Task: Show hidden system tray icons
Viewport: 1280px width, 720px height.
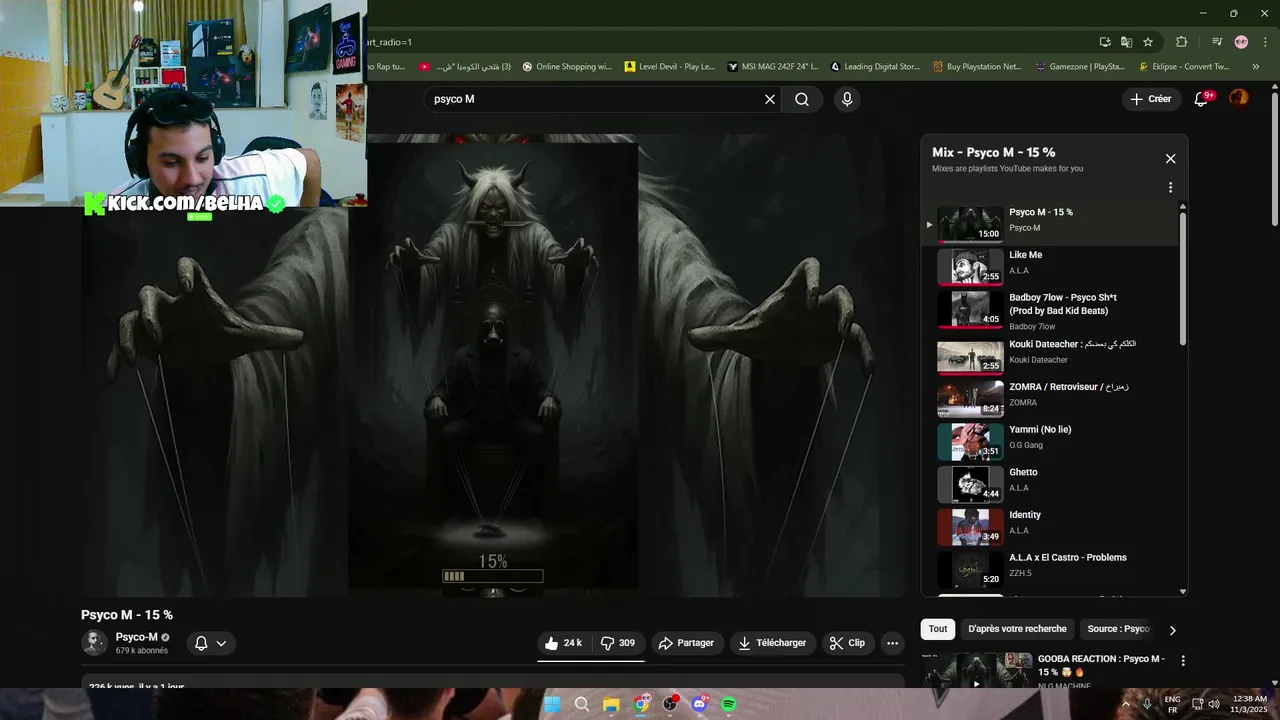Action: tap(1126, 704)
